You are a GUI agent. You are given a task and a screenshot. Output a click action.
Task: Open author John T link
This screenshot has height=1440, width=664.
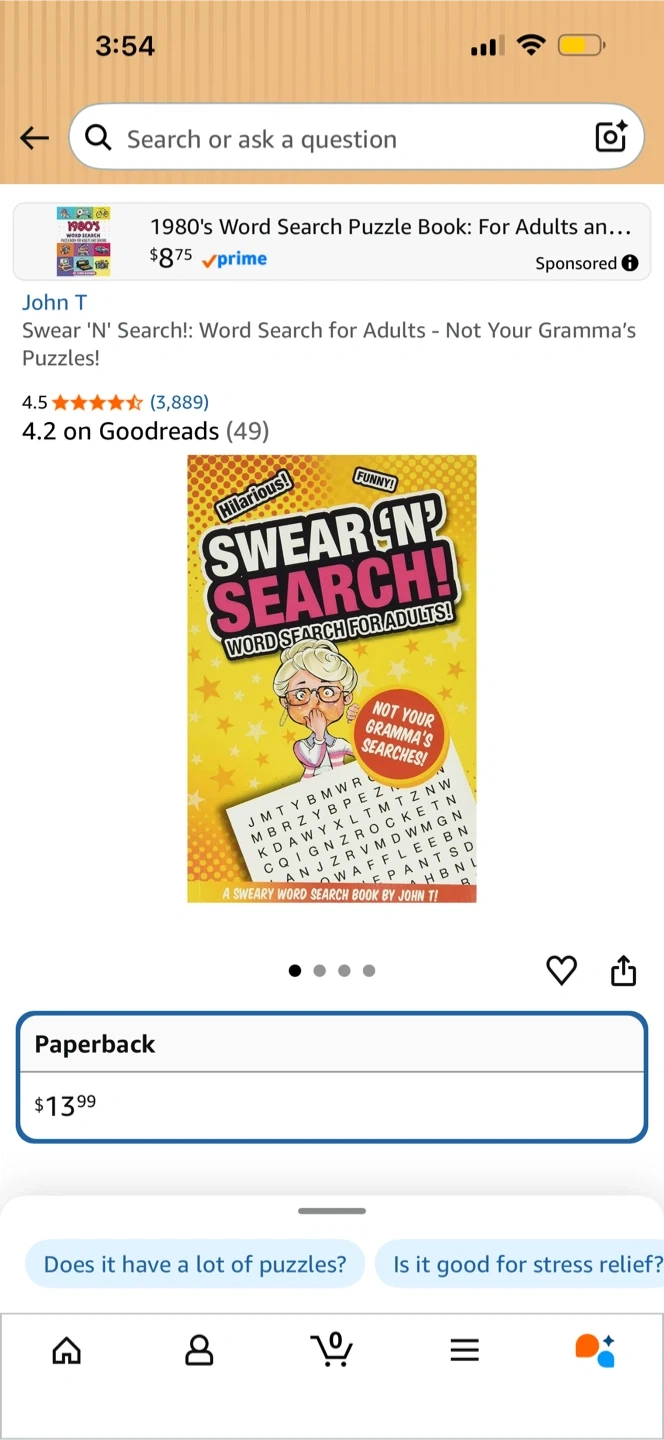(x=55, y=302)
